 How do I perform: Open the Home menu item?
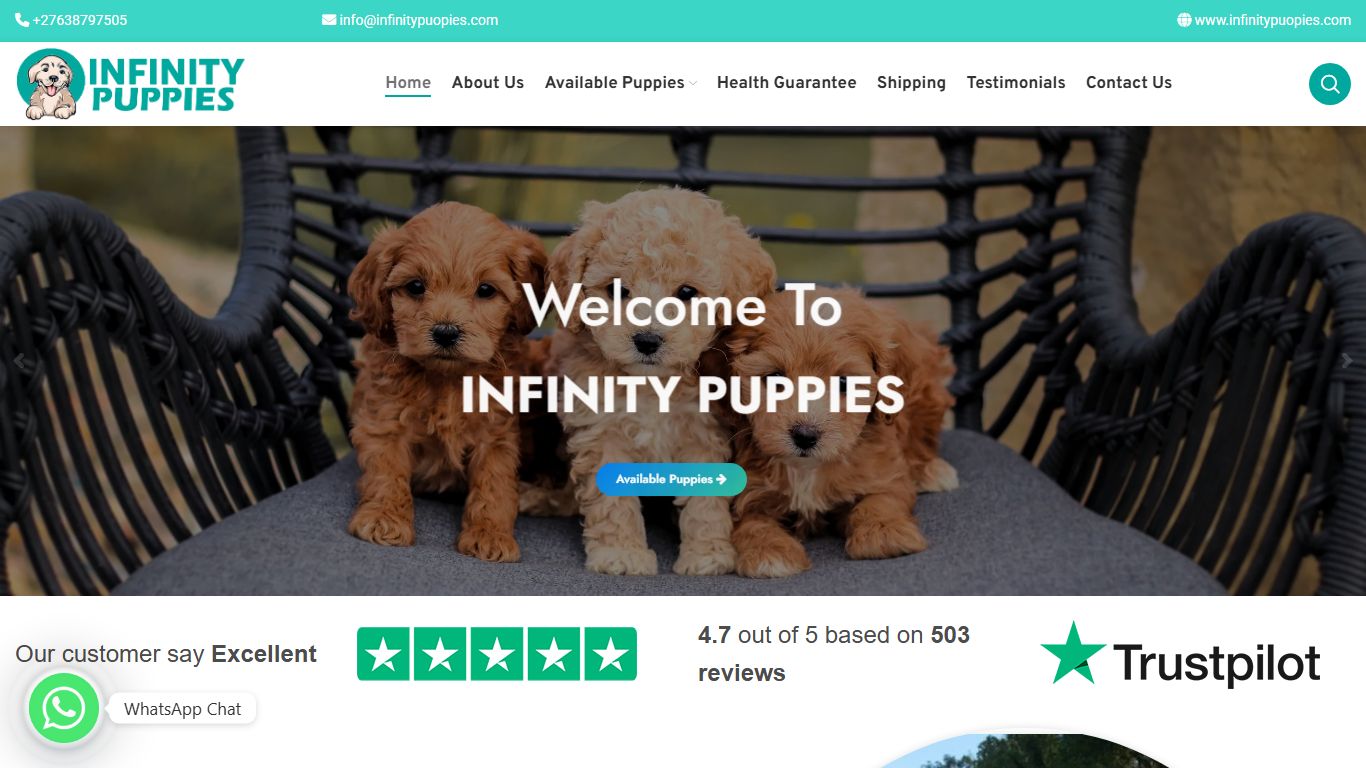[x=408, y=82]
